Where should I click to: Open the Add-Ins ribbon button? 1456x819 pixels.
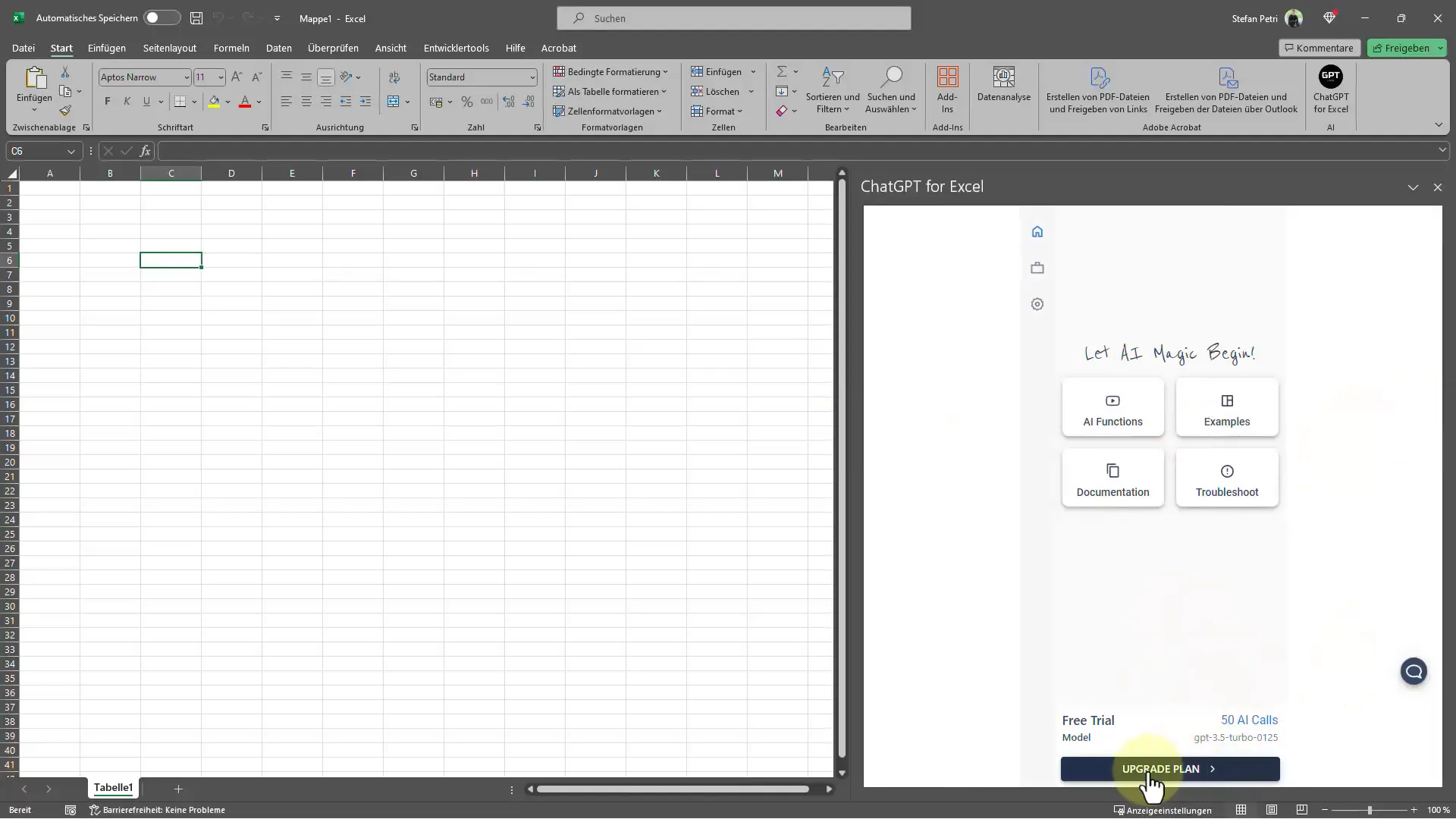click(947, 89)
